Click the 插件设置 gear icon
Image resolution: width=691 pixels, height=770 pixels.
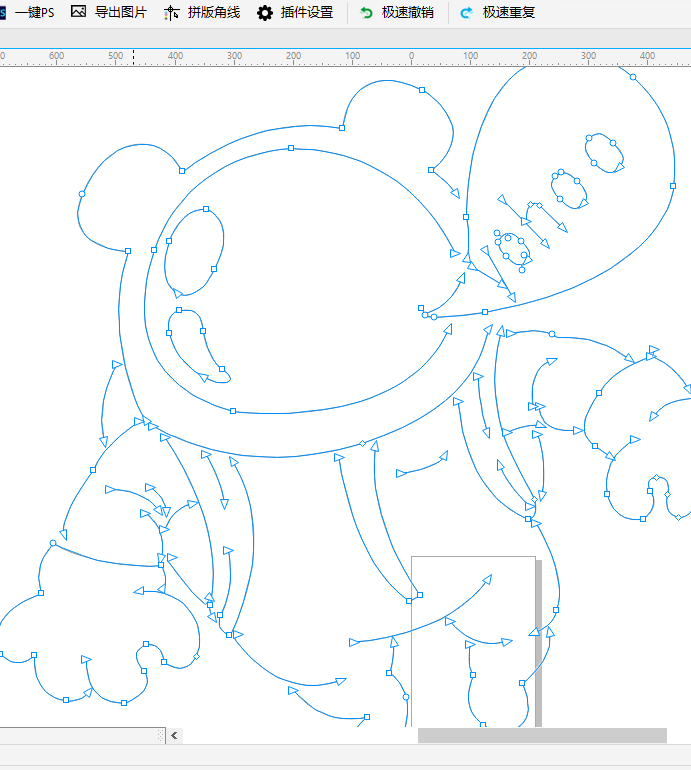click(265, 13)
